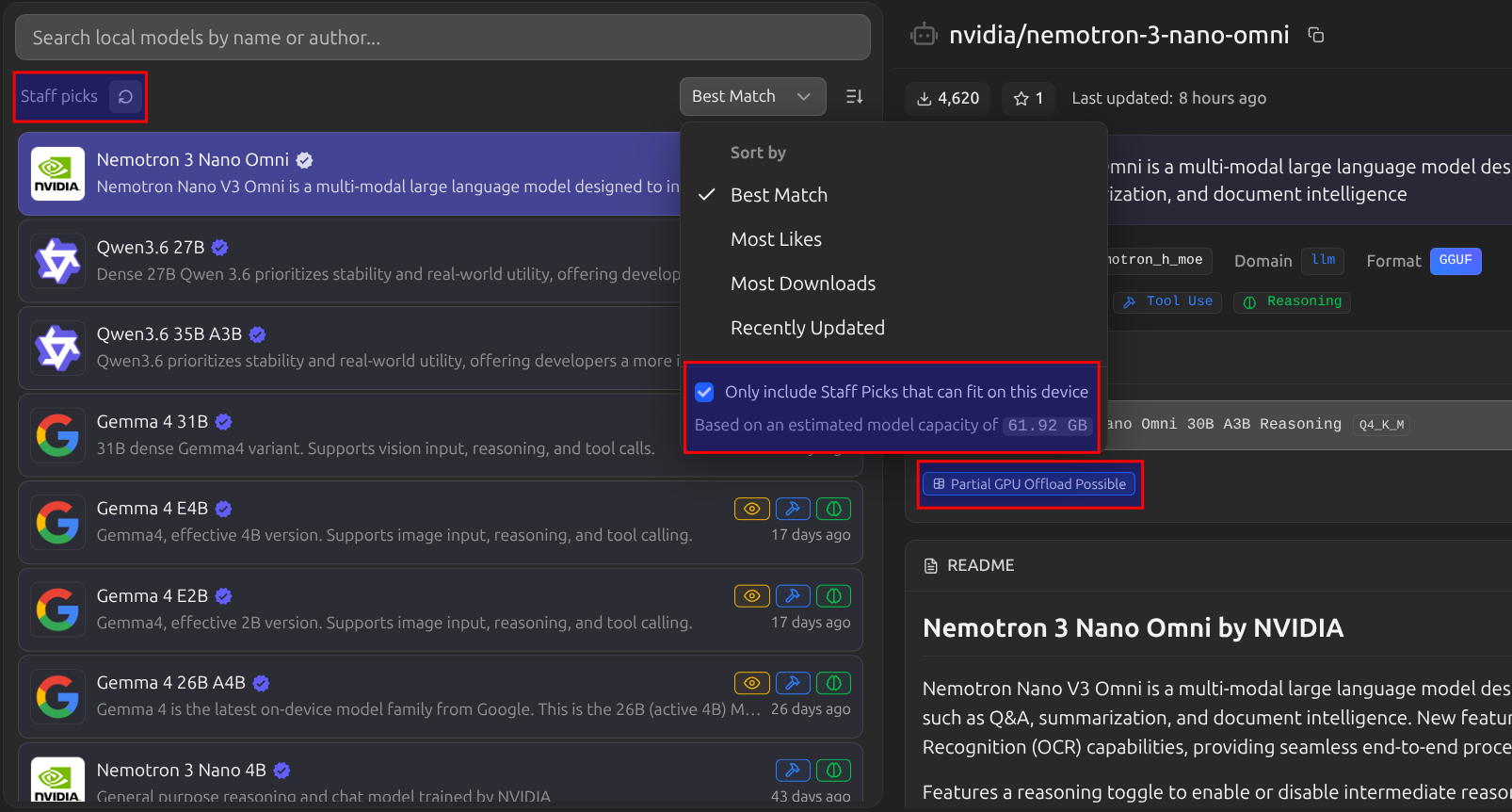Click the reasoning icon on Gemma 4 E4B

833,509
